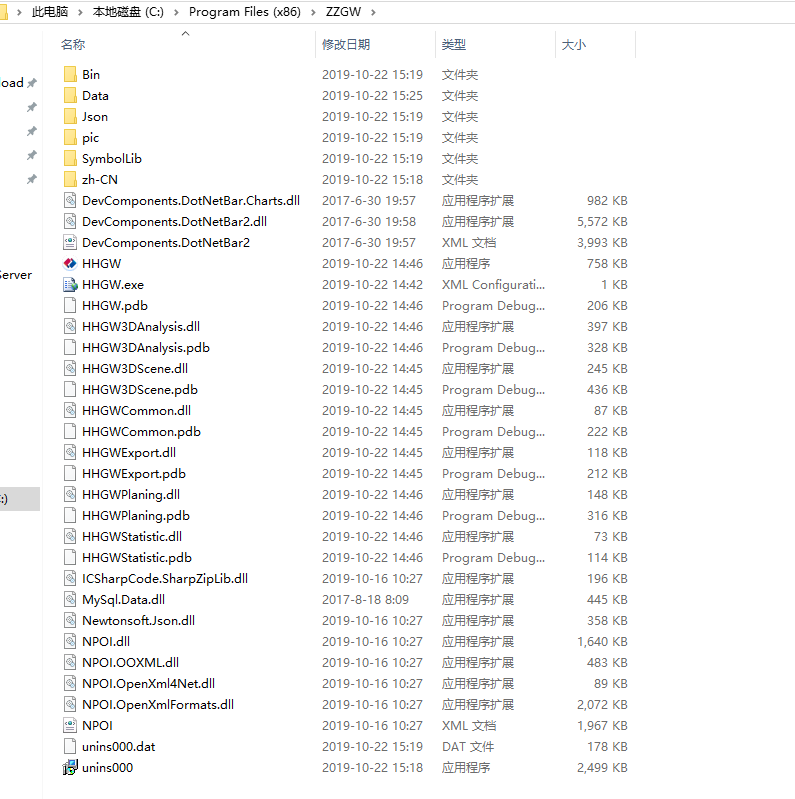
Task: Click the DevComponents.DotNetBar2 XML document icon
Action: 70,243
